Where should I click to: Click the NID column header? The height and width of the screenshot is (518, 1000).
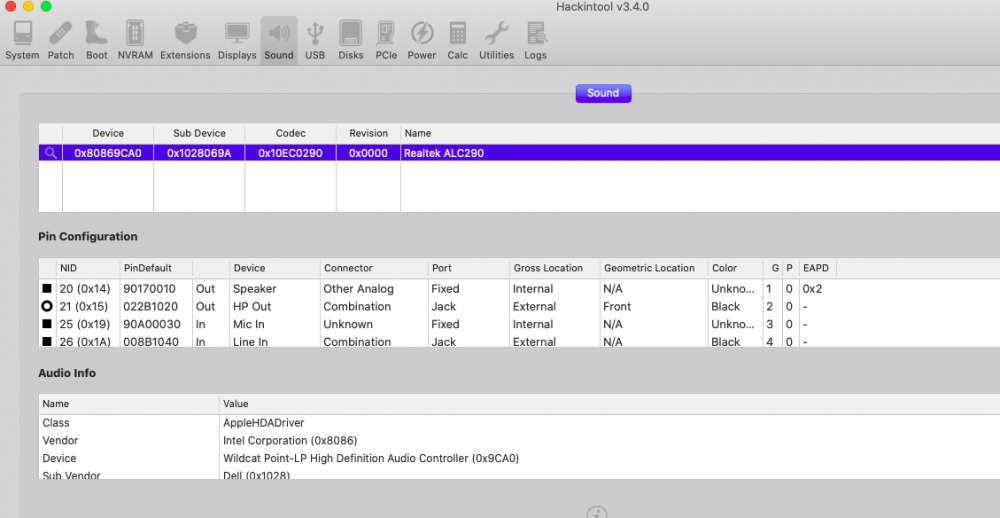click(88, 268)
